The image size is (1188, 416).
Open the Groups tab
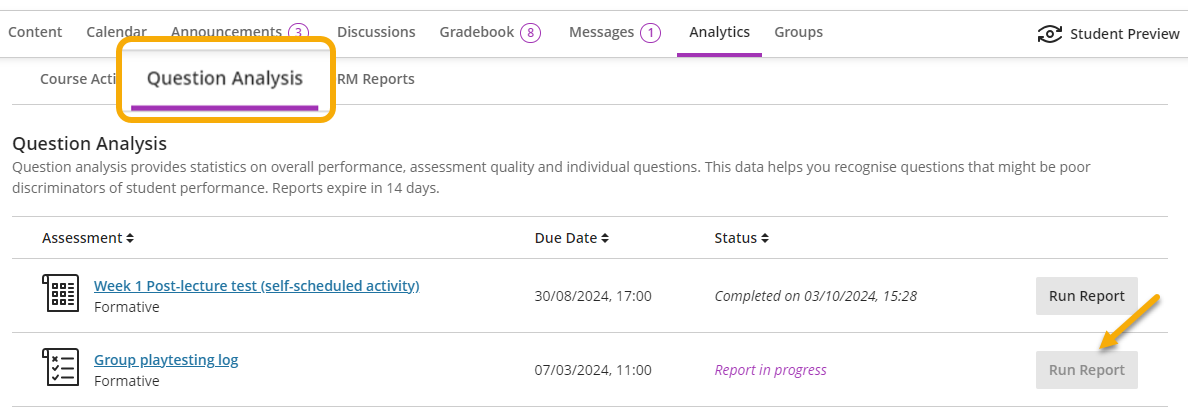(798, 32)
